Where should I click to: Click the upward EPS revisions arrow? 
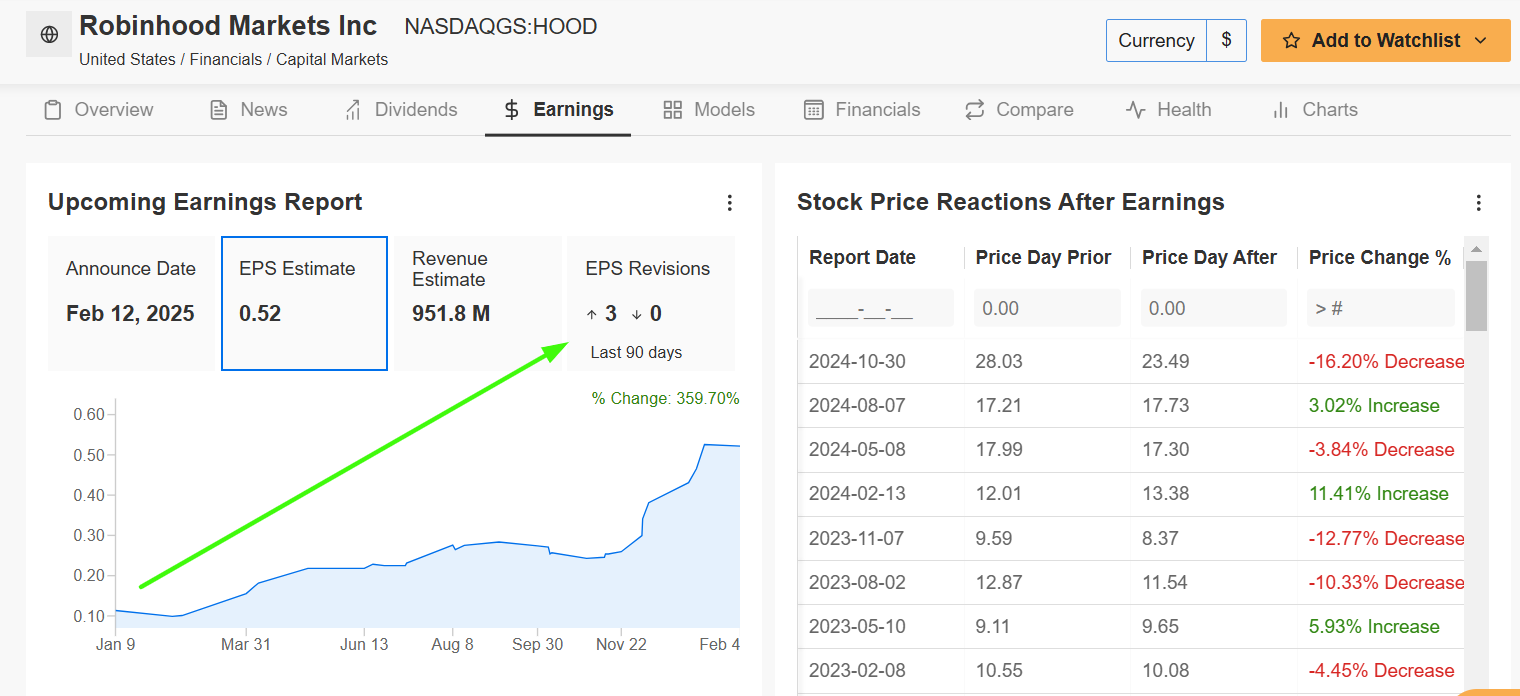(592, 314)
